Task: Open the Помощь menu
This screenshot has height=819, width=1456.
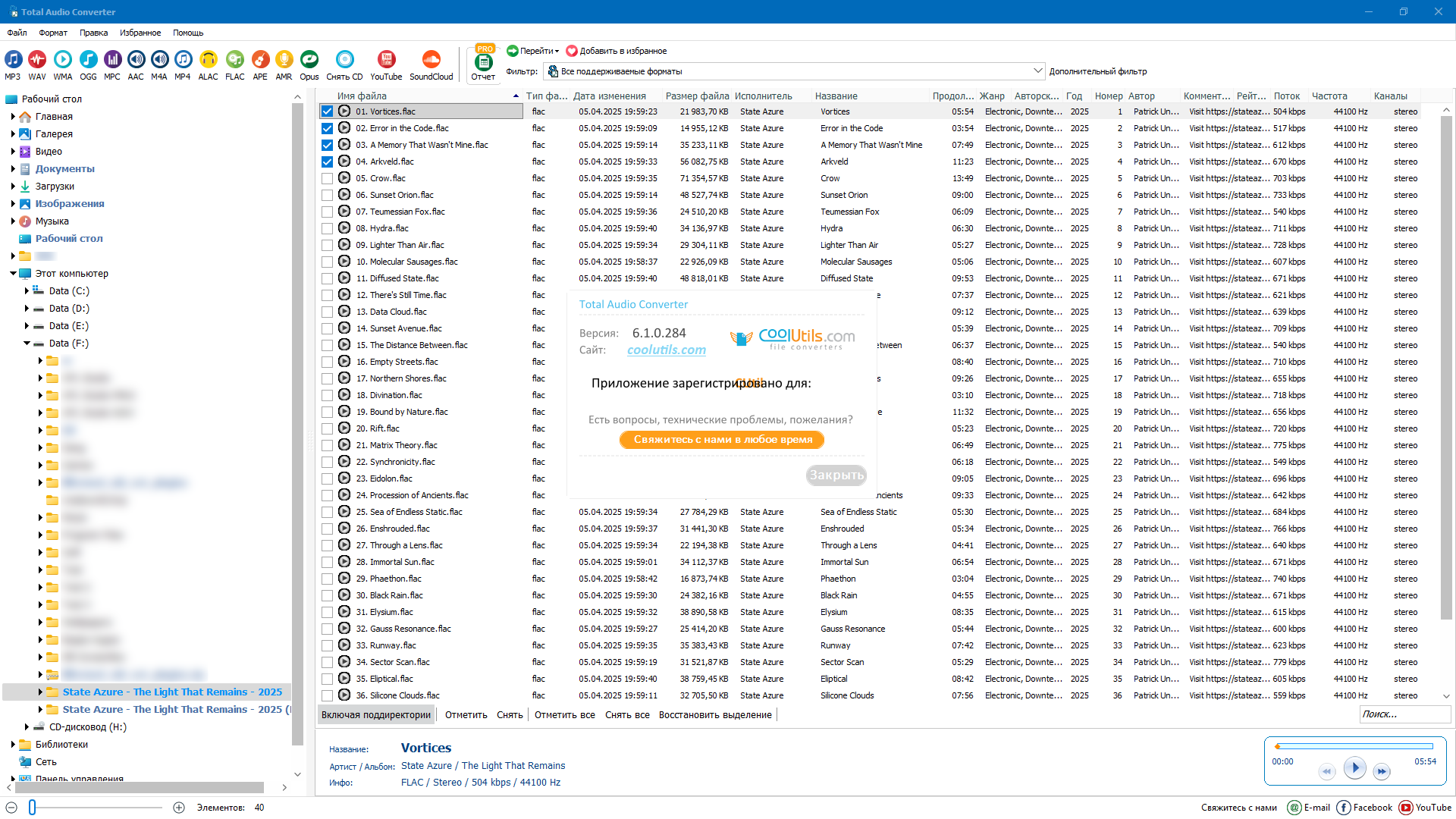Action: coord(188,33)
